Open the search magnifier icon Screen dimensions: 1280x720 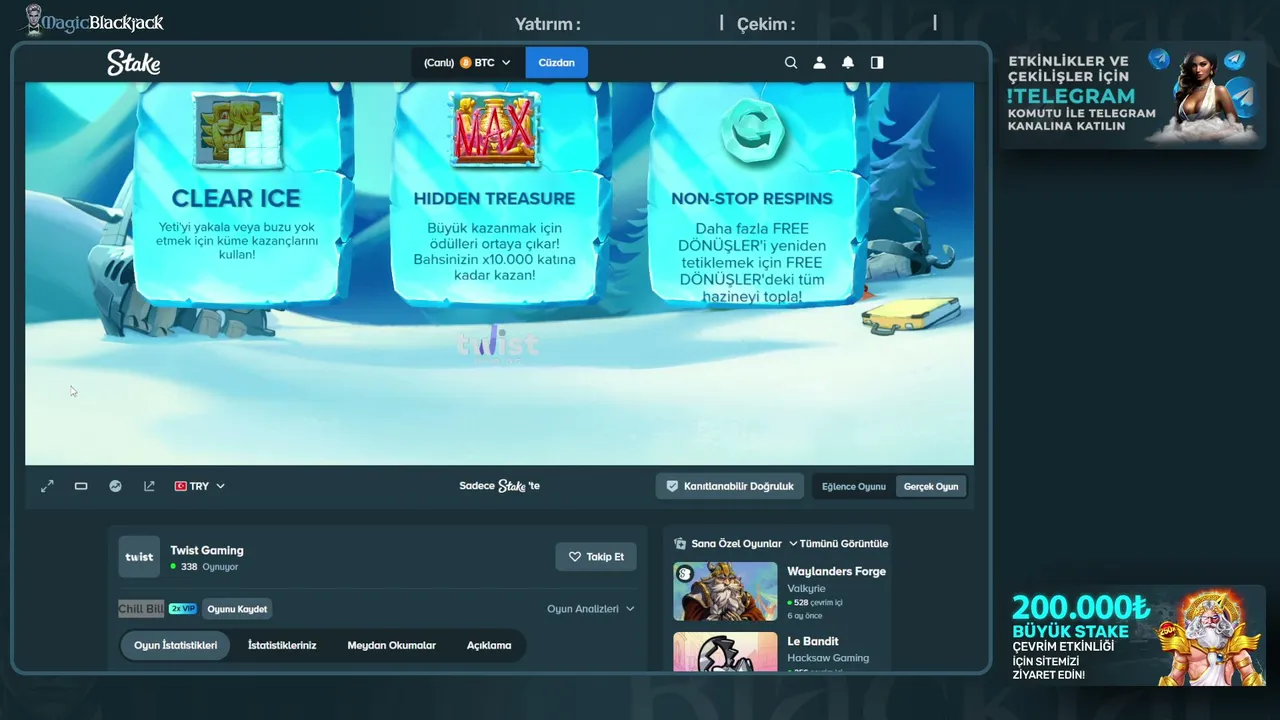click(x=791, y=62)
